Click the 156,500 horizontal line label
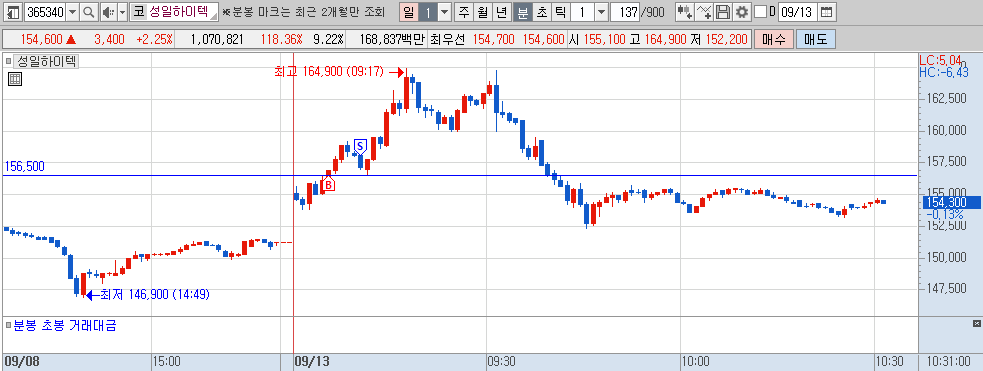The image size is (983, 371). [x=24, y=166]
